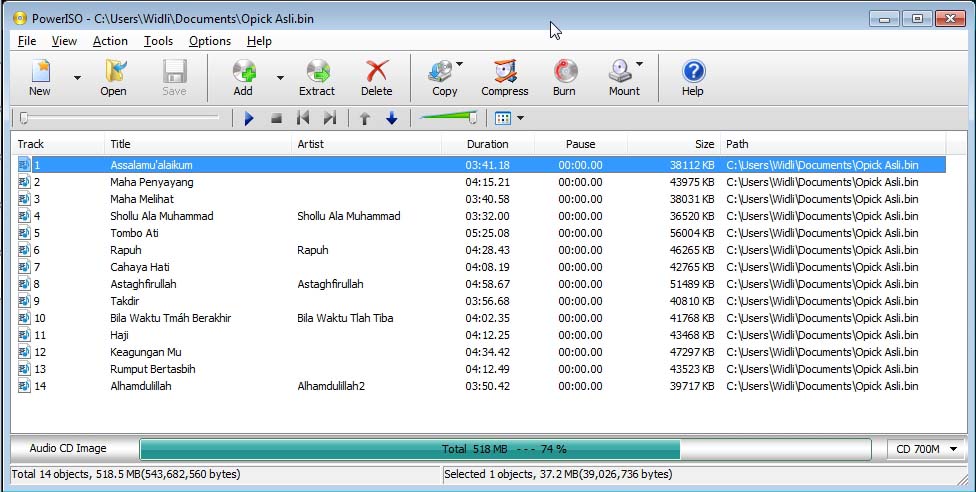The image size is (976, 492).
Task: Move track up with gray arrow
Action: coord(365,118)
